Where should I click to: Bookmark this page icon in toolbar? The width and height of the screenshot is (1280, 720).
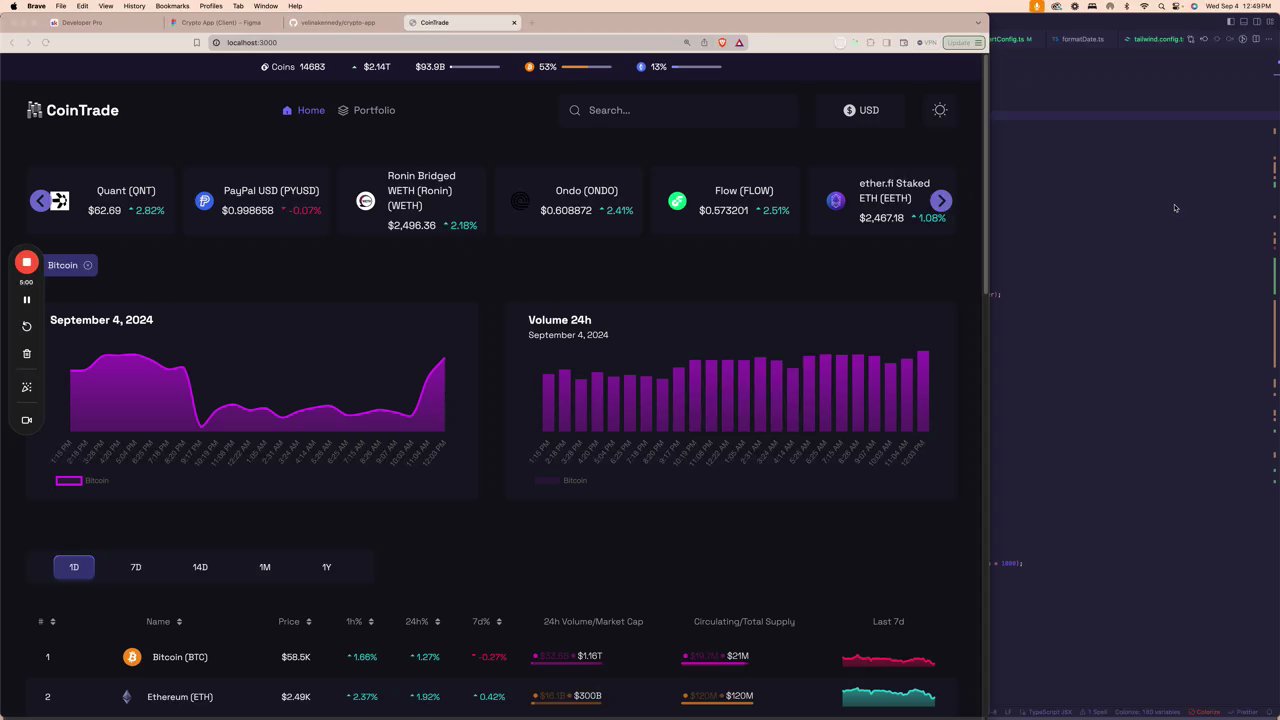tap(197, 42)
